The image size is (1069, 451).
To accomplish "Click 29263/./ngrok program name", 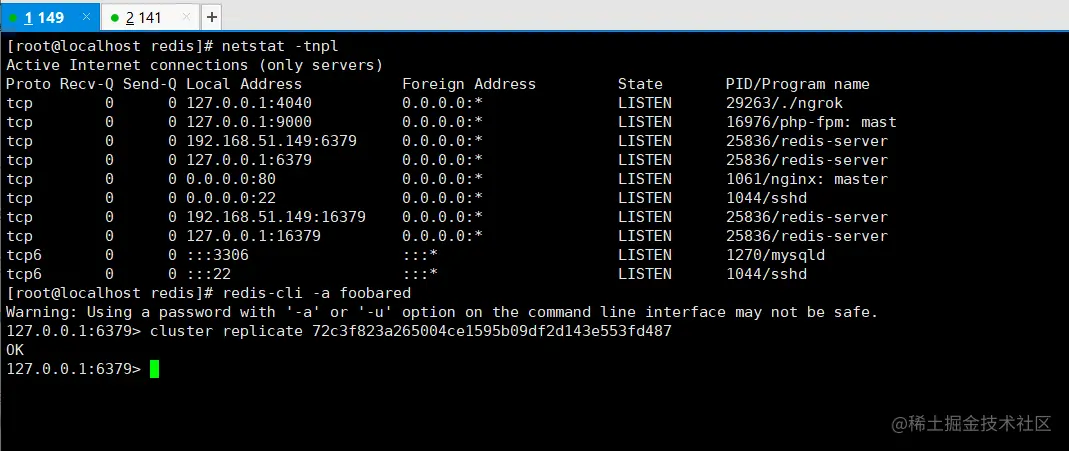I will [784, 104].
